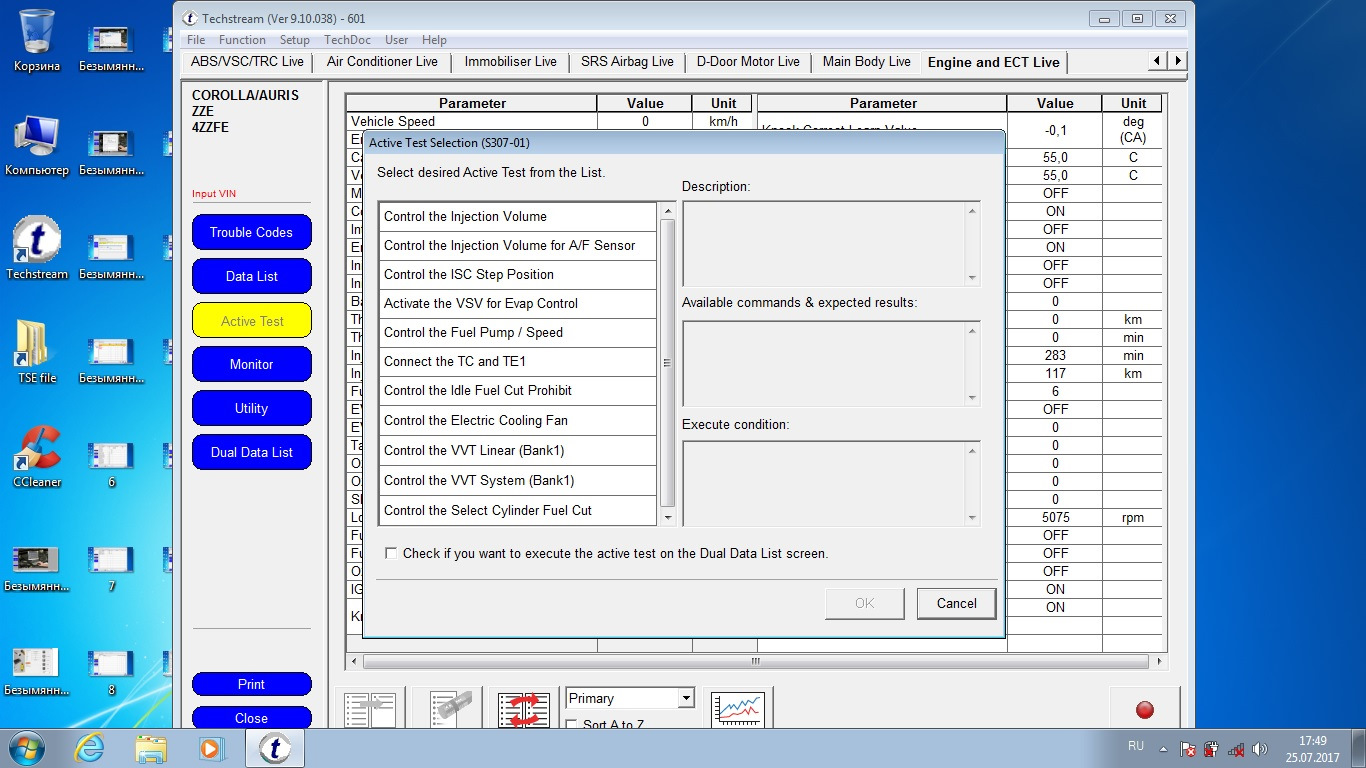This screenshot has height=768, width=1366.
Task: Open the line graph view icon
Action: [x=738, y=709]
